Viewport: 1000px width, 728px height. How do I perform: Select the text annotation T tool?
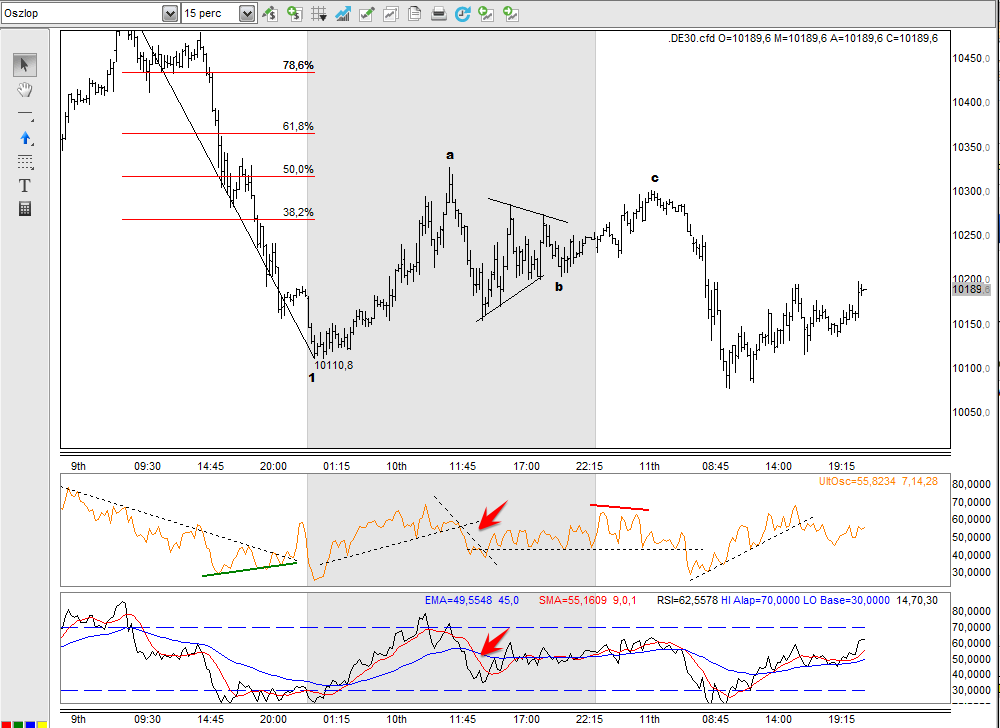[25, 186]
